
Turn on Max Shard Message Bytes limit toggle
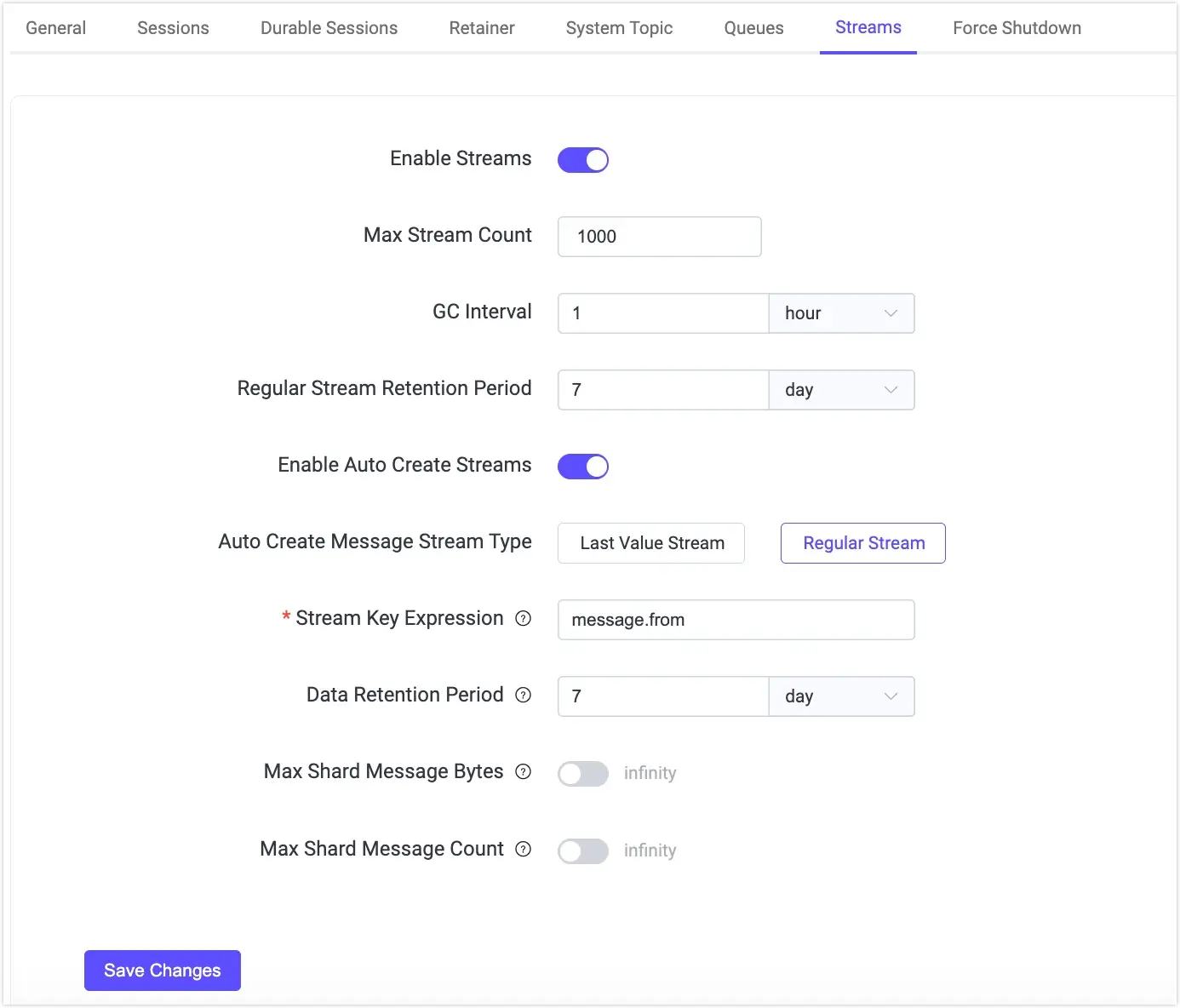[583, 774]
